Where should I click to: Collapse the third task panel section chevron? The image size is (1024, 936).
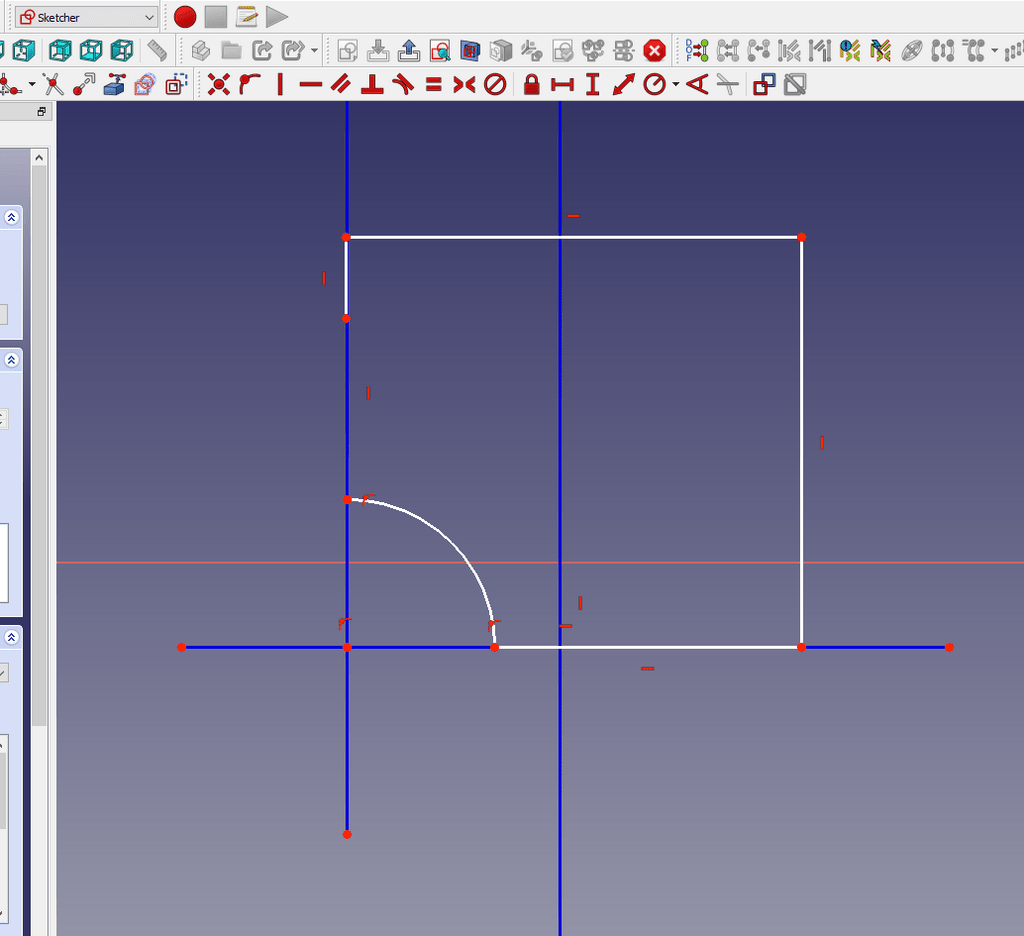tap(11, 637)
